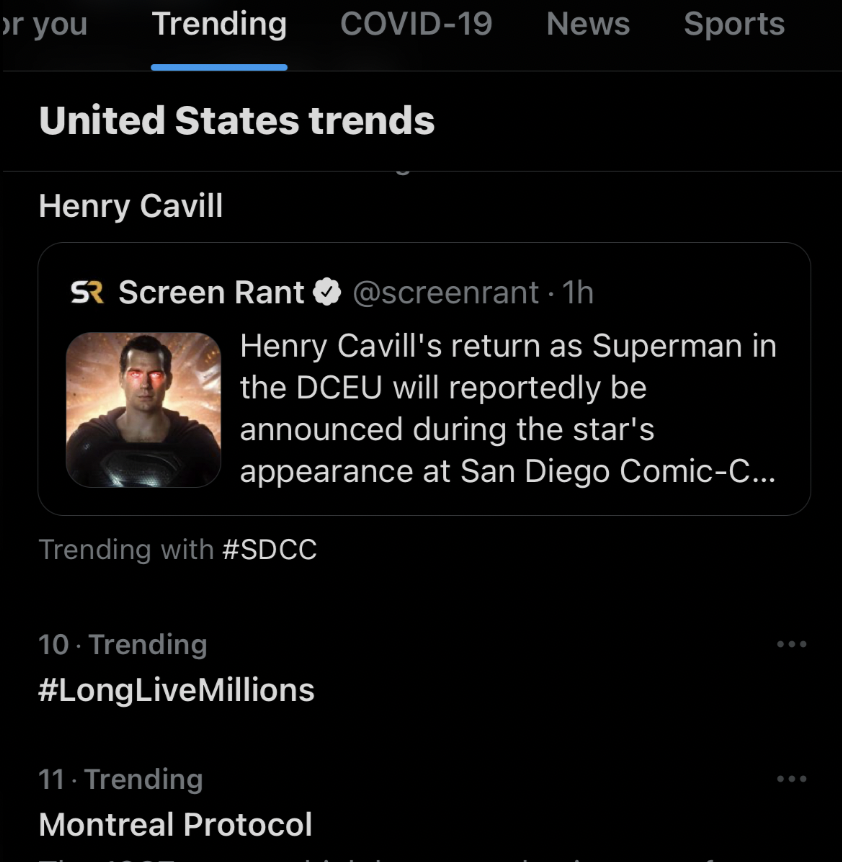
Task: Open the tweet about Cavill's Superman return
Action: pyautogui.click(x=508, y=408)
